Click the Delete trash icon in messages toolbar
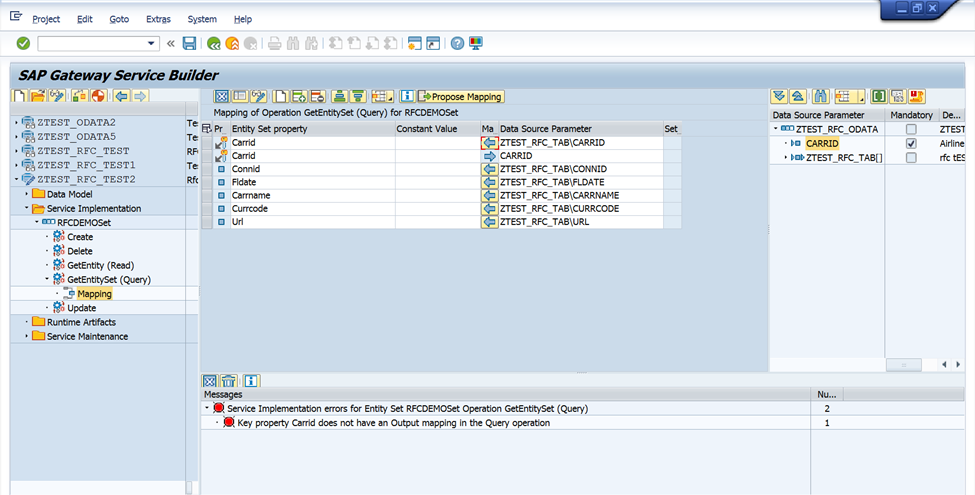 pyautogui.click(x=229, y=381)
